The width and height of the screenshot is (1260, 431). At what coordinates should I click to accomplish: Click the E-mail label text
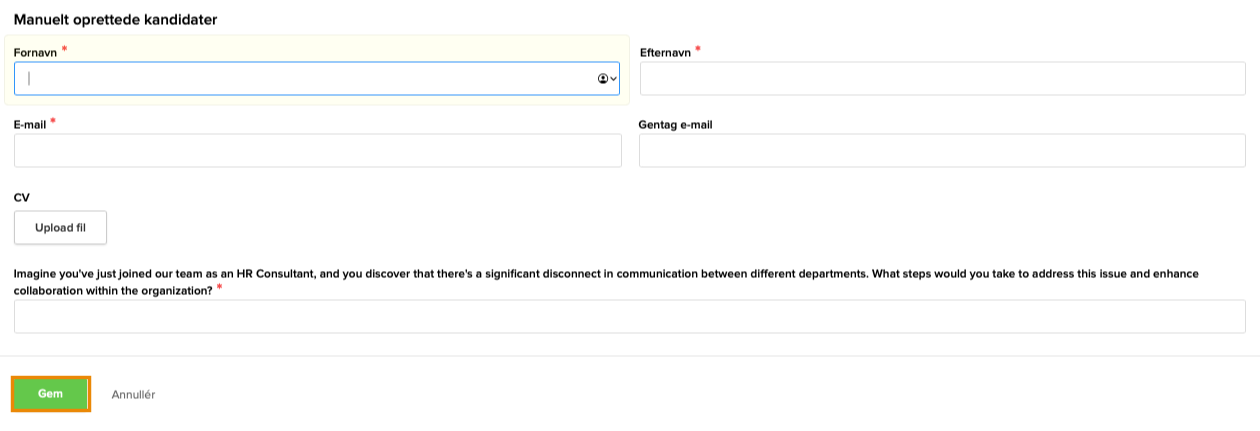pos(30,125)
